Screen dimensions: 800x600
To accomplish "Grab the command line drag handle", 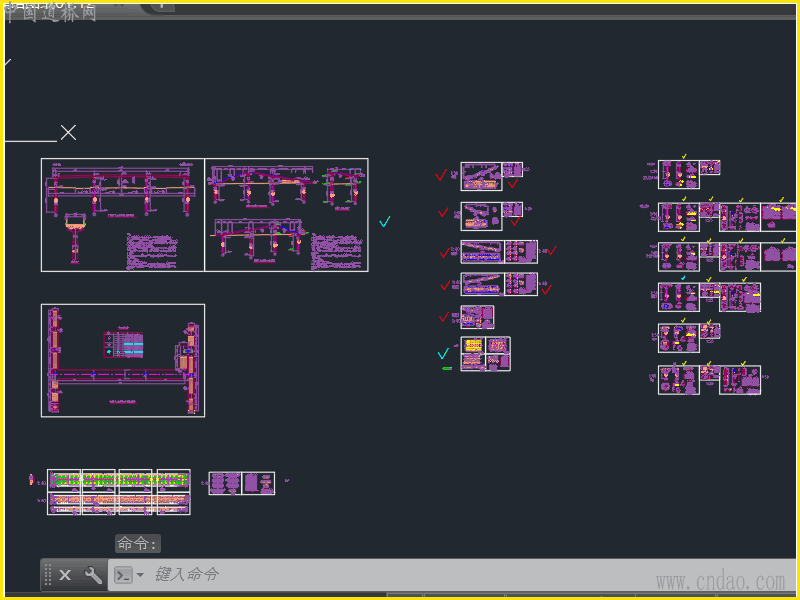I will coord(48,574).
